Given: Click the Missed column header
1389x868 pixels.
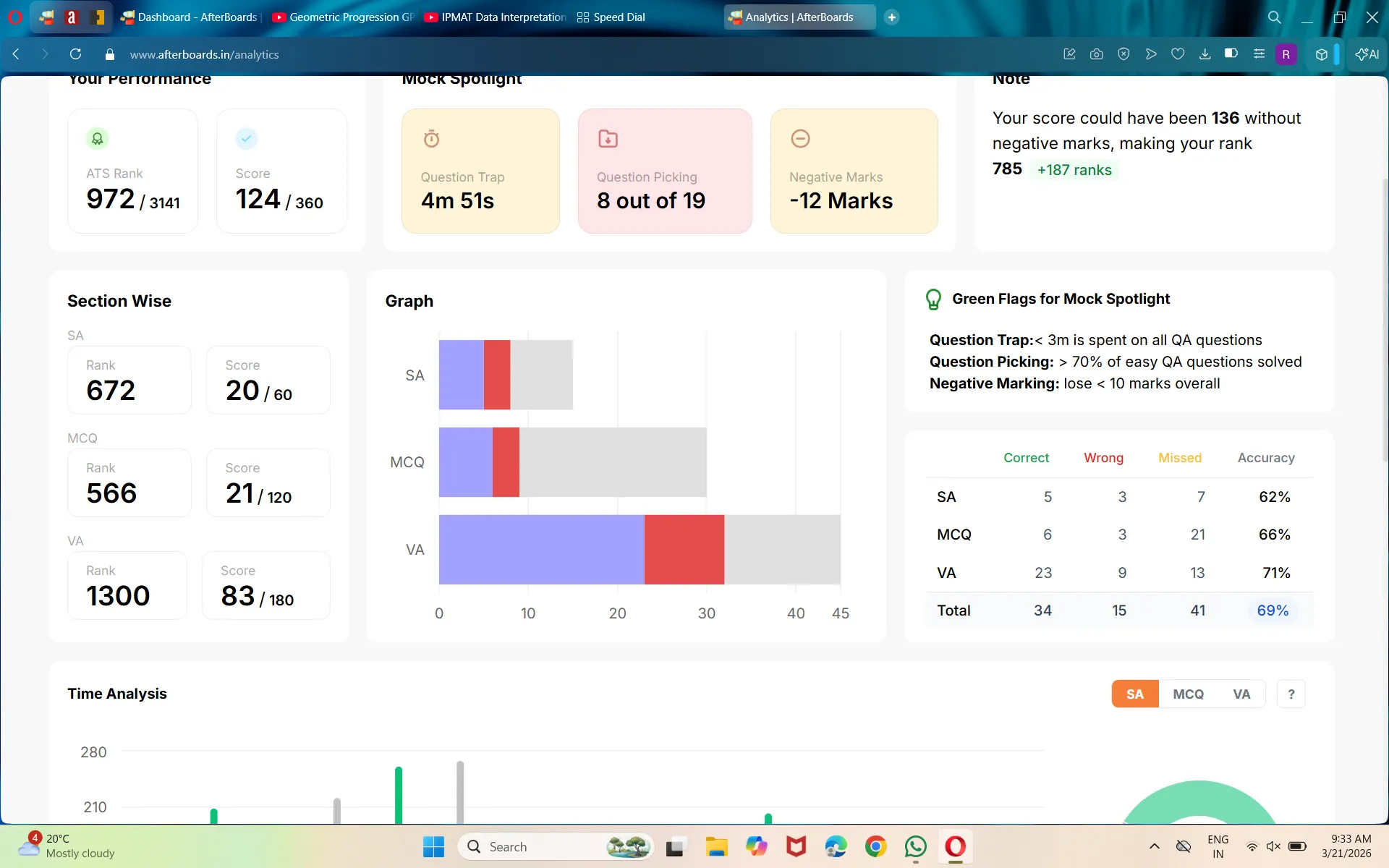Looking at the screenshot, I should click(x=1179, y=458).
